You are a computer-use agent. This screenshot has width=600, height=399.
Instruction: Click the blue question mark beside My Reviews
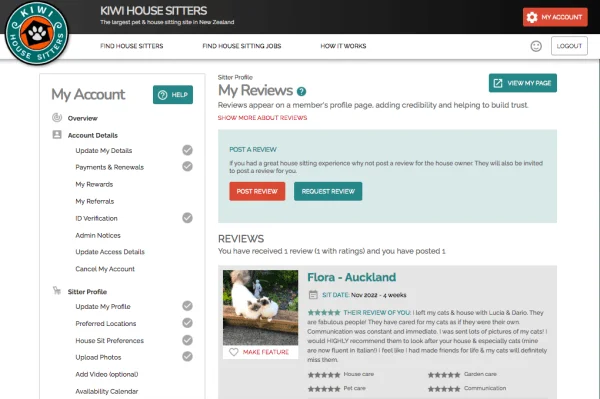point(302,91)
